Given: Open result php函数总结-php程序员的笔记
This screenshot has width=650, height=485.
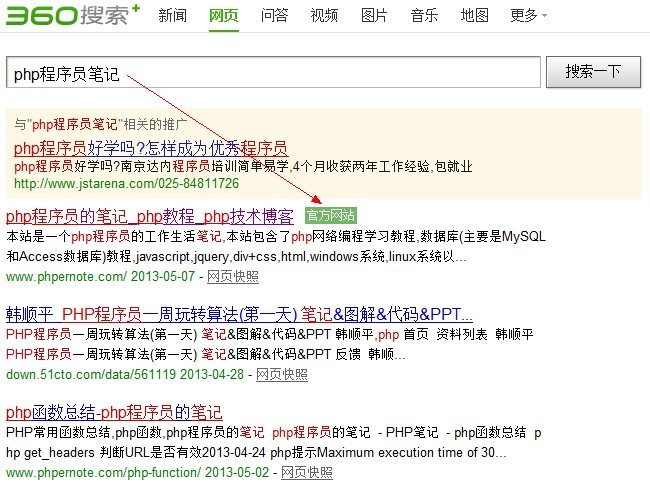Looking at the screenshot, I should [x=114, y=412].
